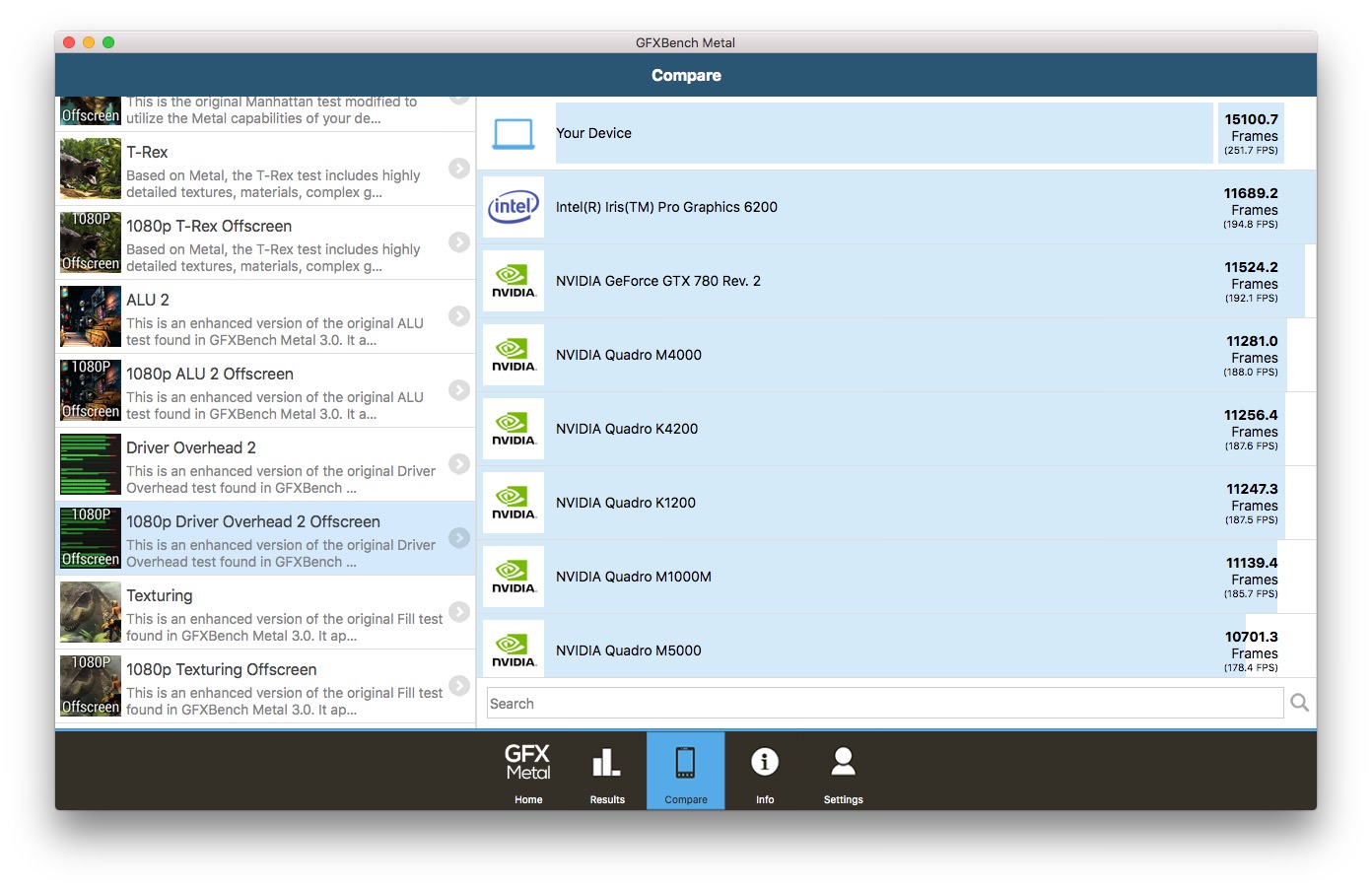The height and width of the screenshot is (889, 1372).
Task: Select NVIDIA Quadro K1200 name
Action: [626, 503]
